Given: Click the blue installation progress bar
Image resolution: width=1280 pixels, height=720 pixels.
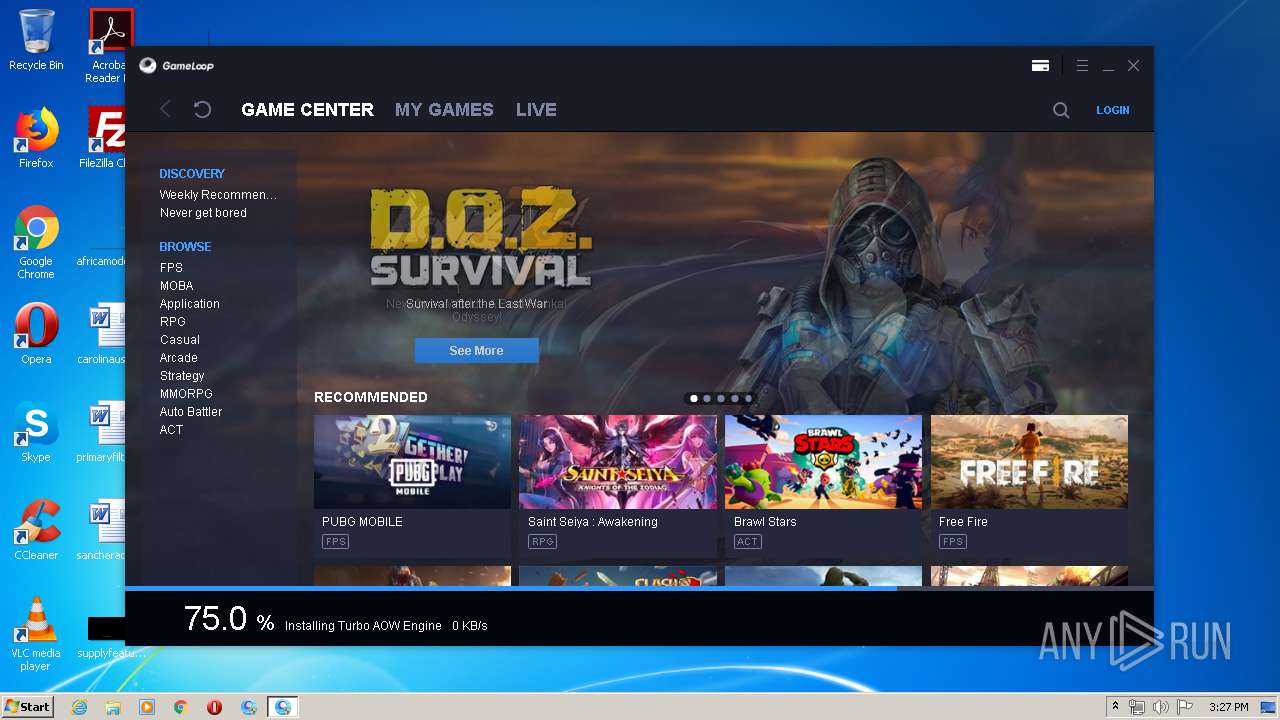Looking at the screenshot, I should (x=511, y=588).
